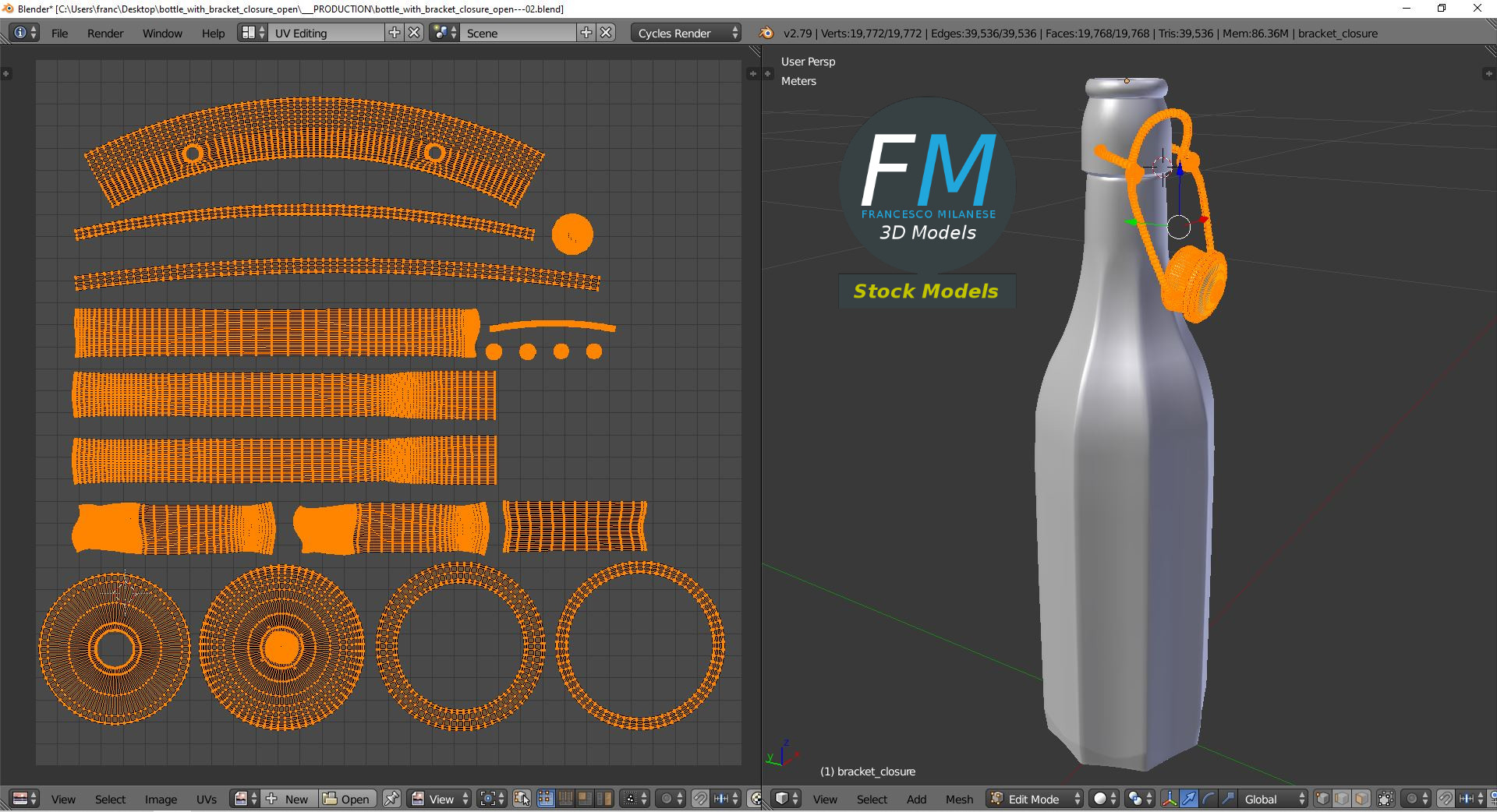Pin the displayed image
The width and height of the screenshot is (1497, 812).
(391, 799)
